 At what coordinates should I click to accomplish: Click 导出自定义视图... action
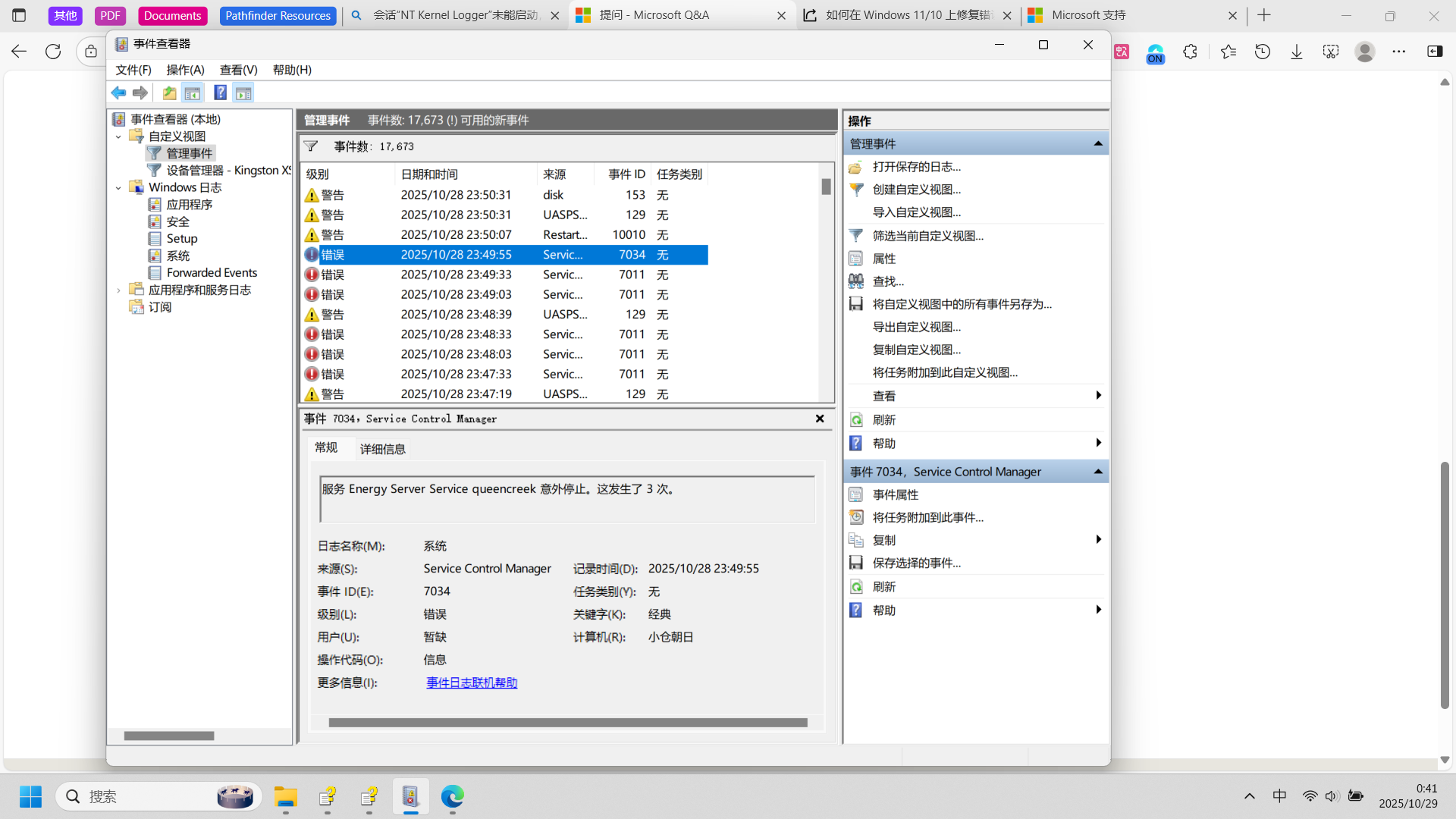click(916, 327)
